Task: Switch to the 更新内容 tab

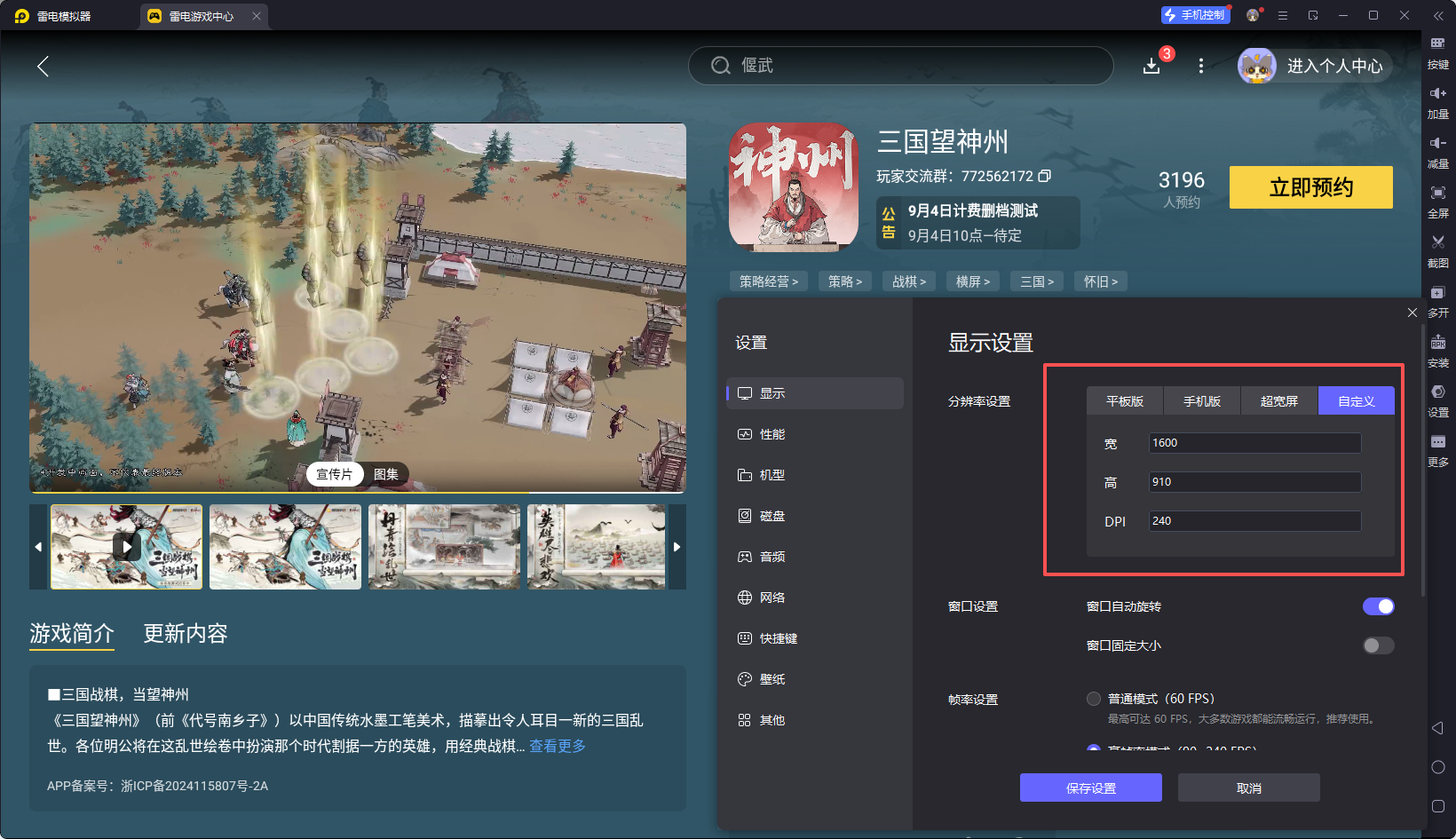Action: pos(186,633)
